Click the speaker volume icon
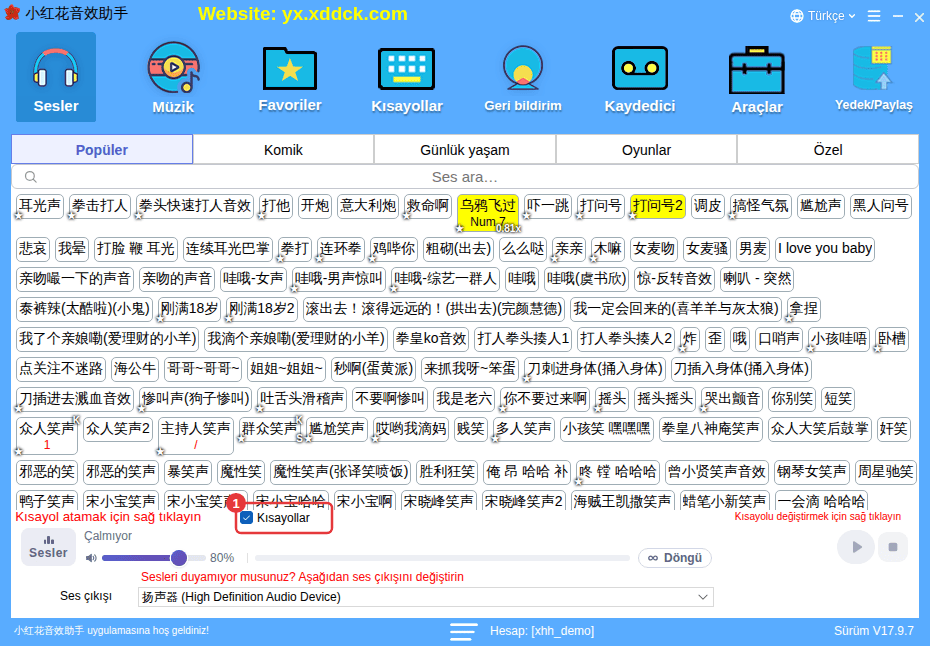 91,558
